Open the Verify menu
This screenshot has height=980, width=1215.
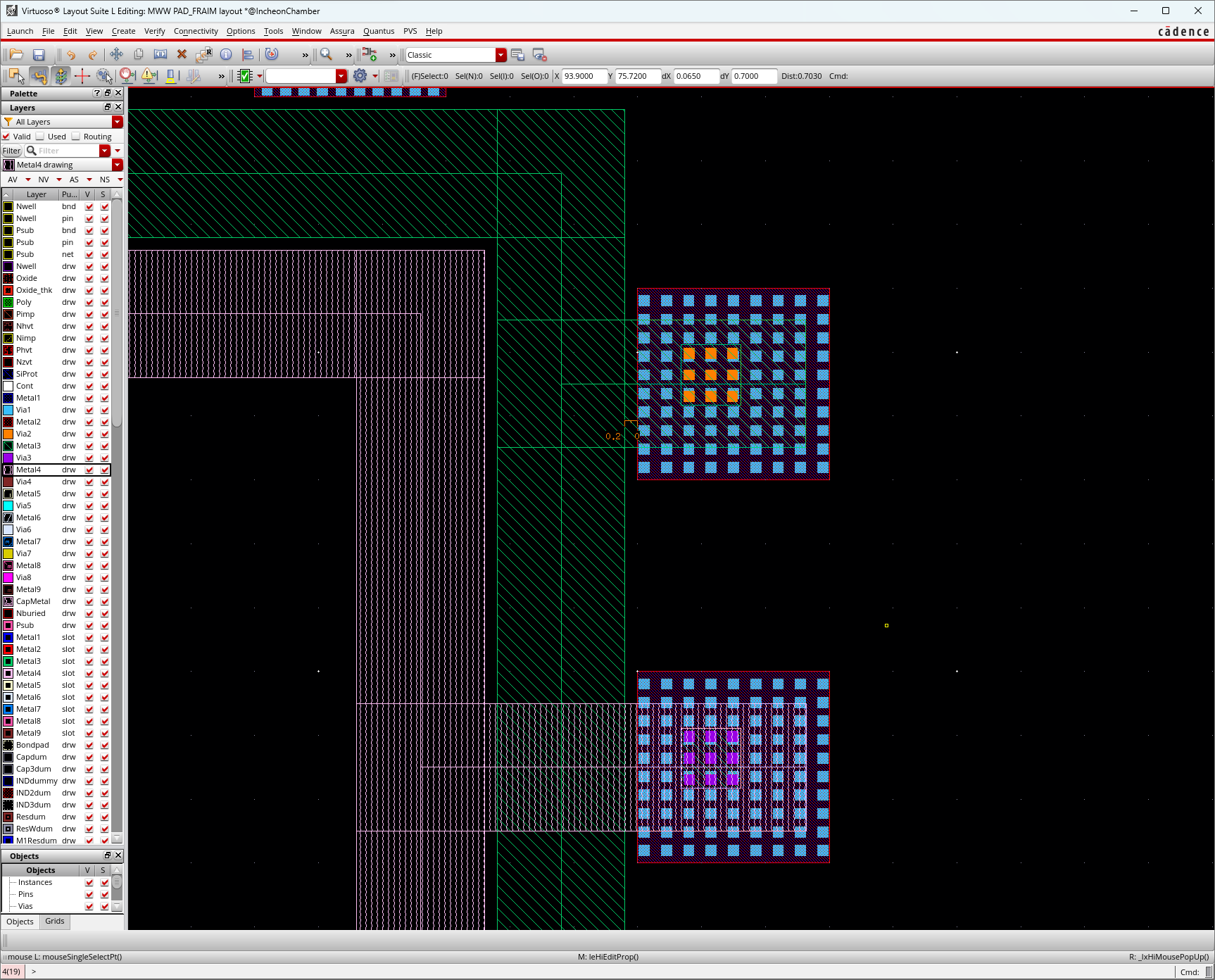tap(154, 31)
